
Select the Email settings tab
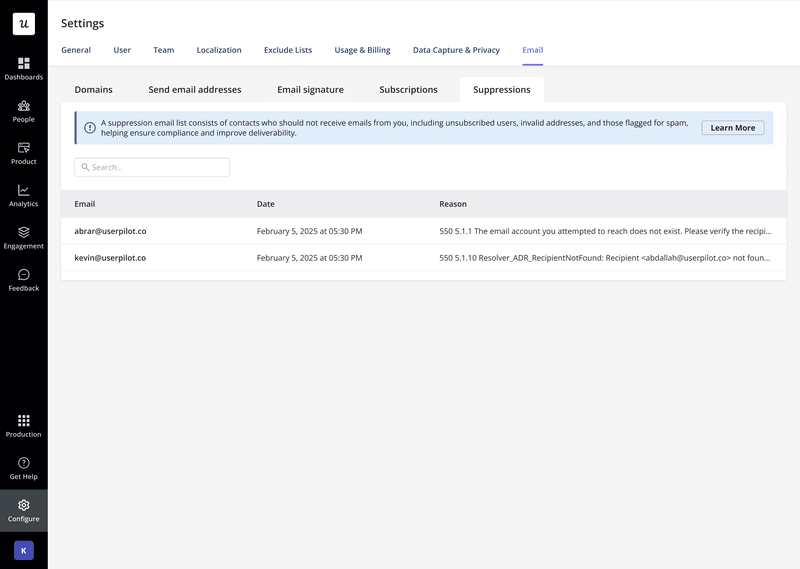[533, 50]
